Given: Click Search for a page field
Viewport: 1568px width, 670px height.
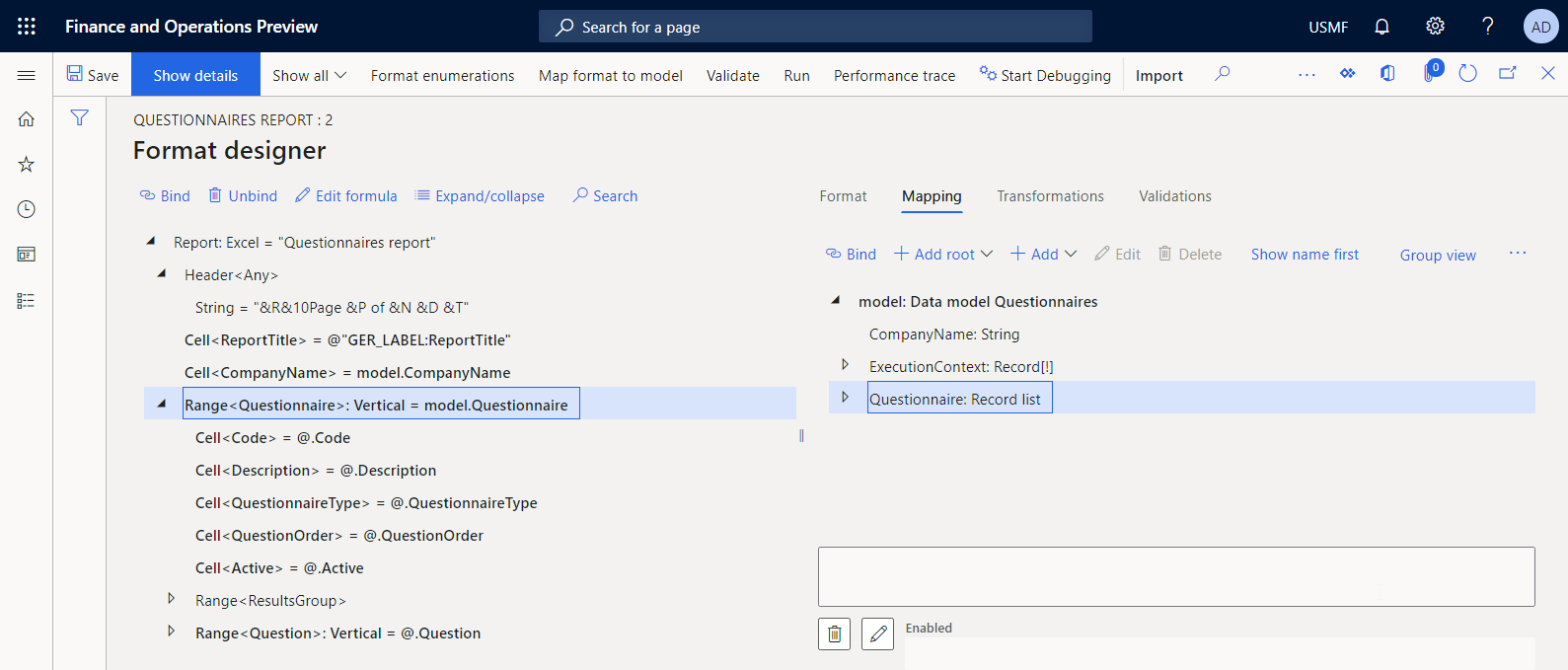Looking at the screenshot, I should (x=815, y=27).
